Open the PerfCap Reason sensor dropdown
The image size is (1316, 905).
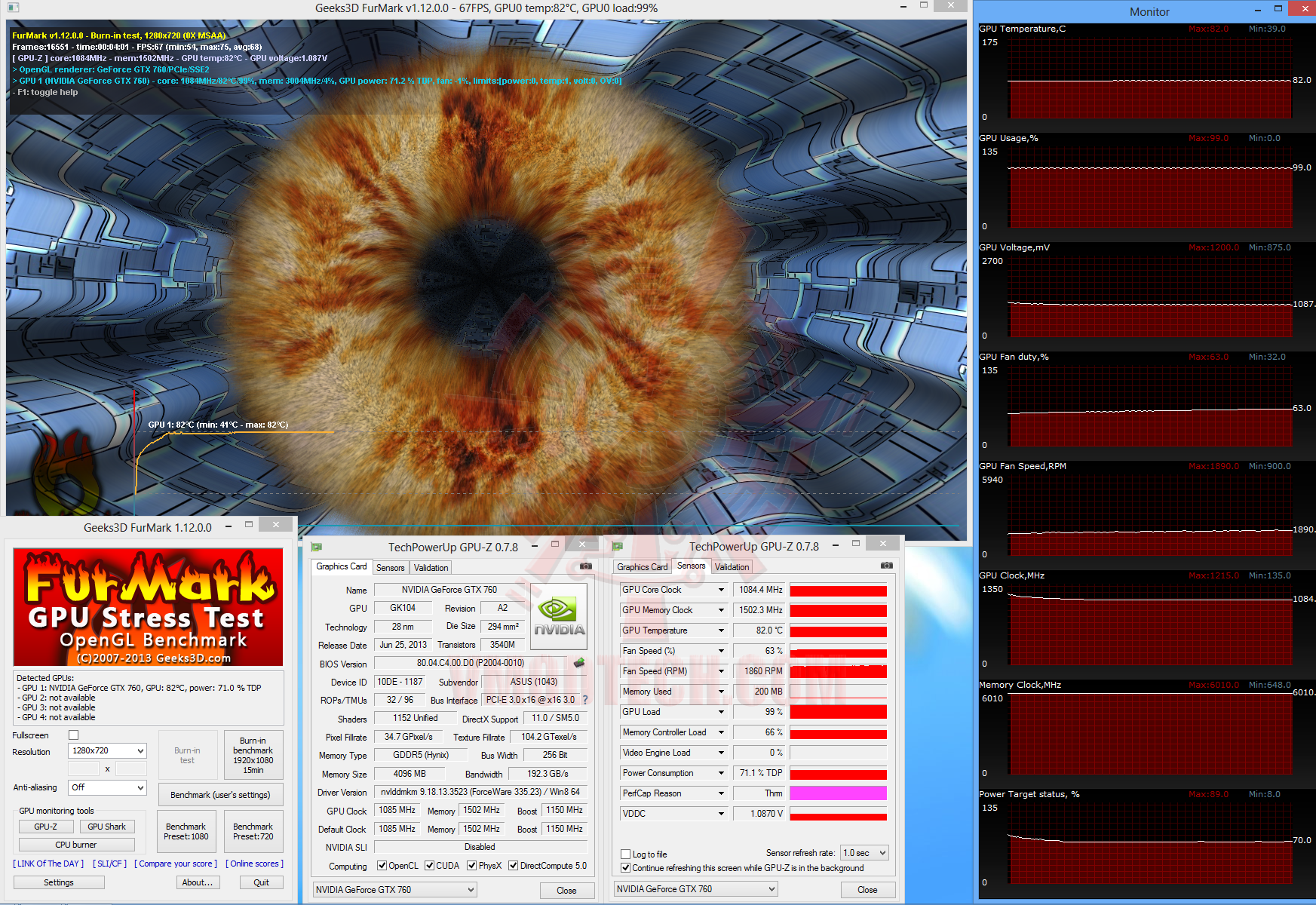(721, 793)
